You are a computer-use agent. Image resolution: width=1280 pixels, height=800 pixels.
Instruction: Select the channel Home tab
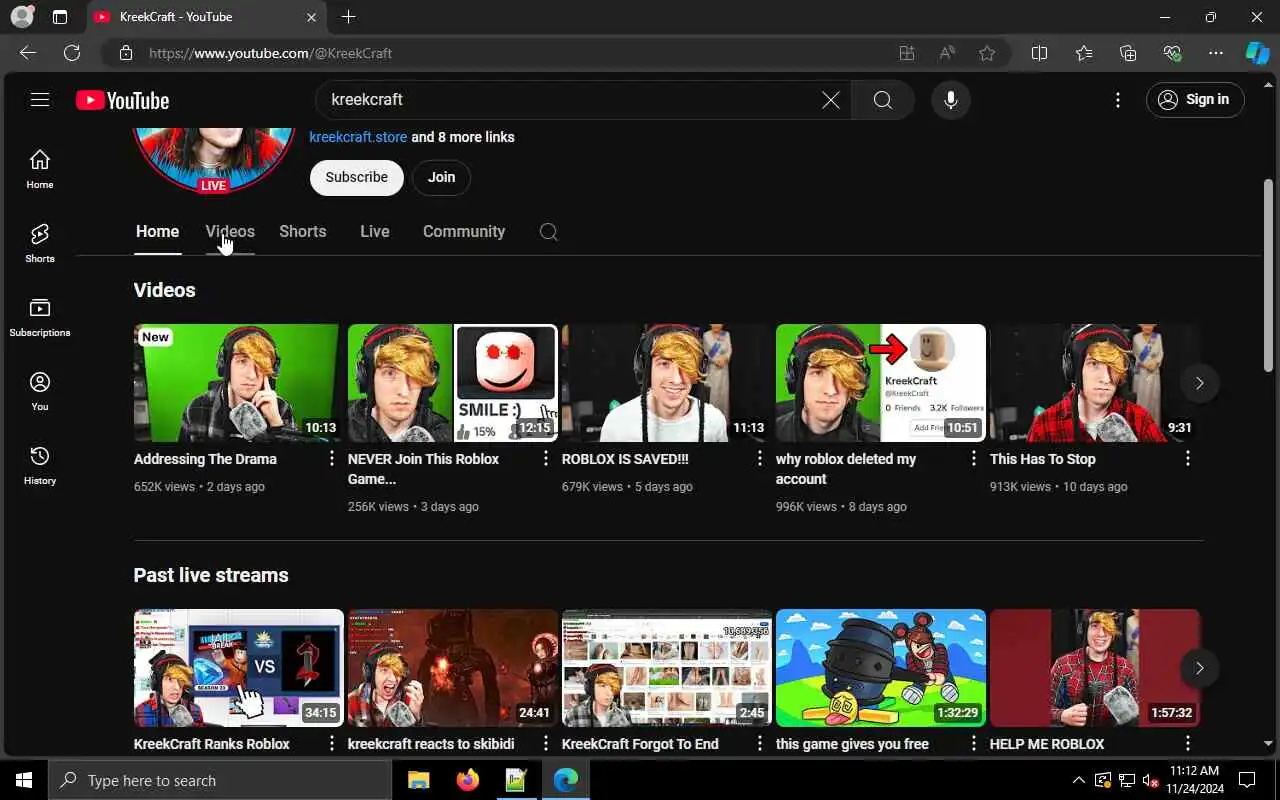pos(158,232)
